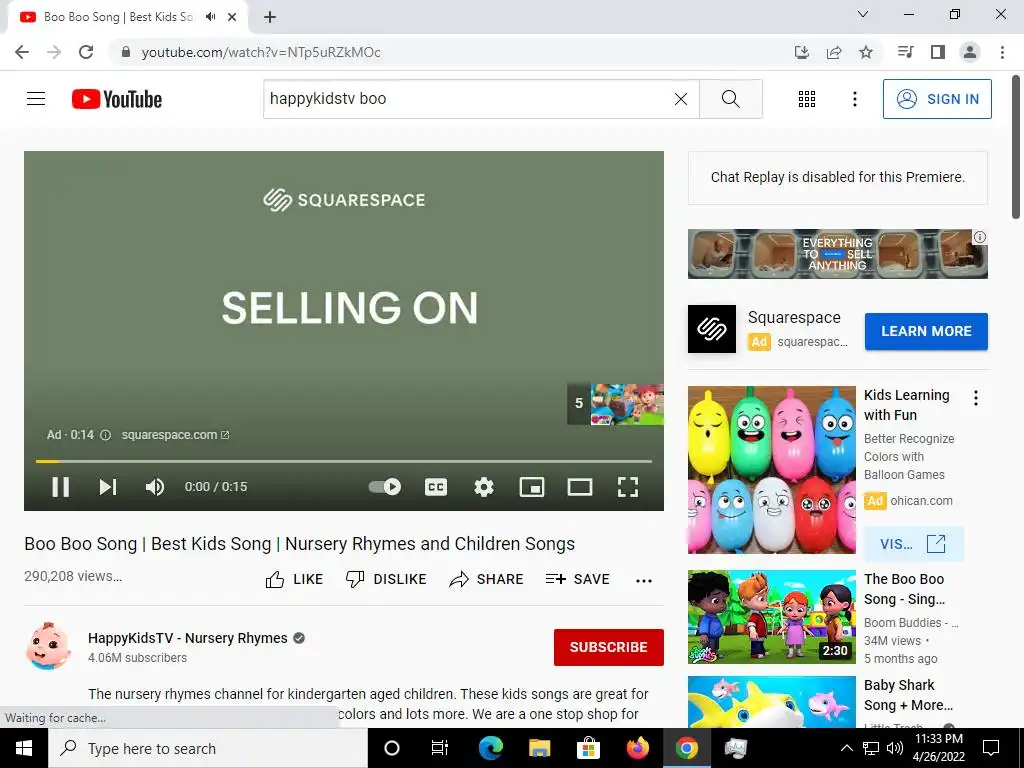Open the Squarespace ad logo
1024x768 pixels.
(712, 329)
